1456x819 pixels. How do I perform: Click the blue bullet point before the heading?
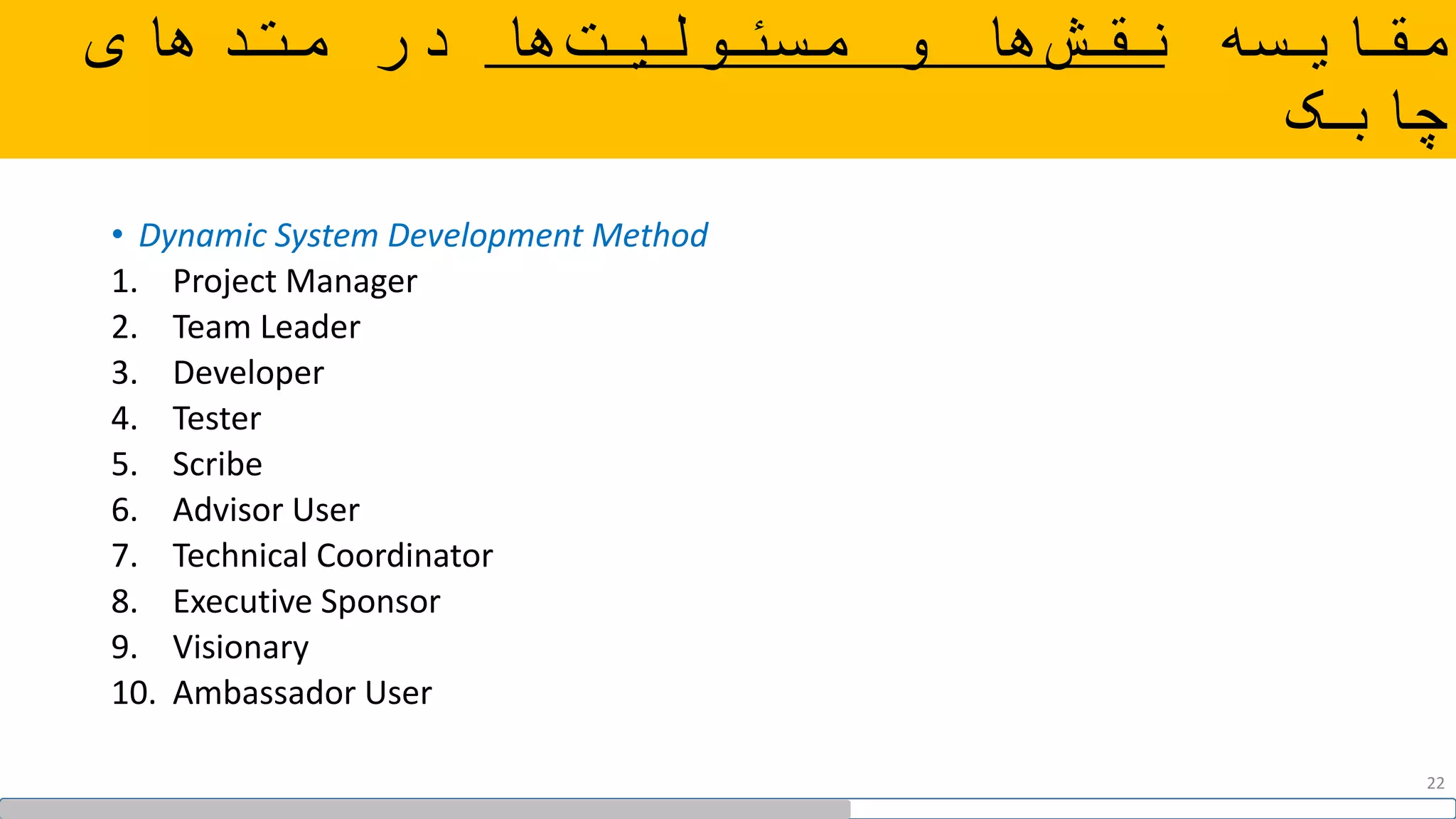click(x=118, y=235)
